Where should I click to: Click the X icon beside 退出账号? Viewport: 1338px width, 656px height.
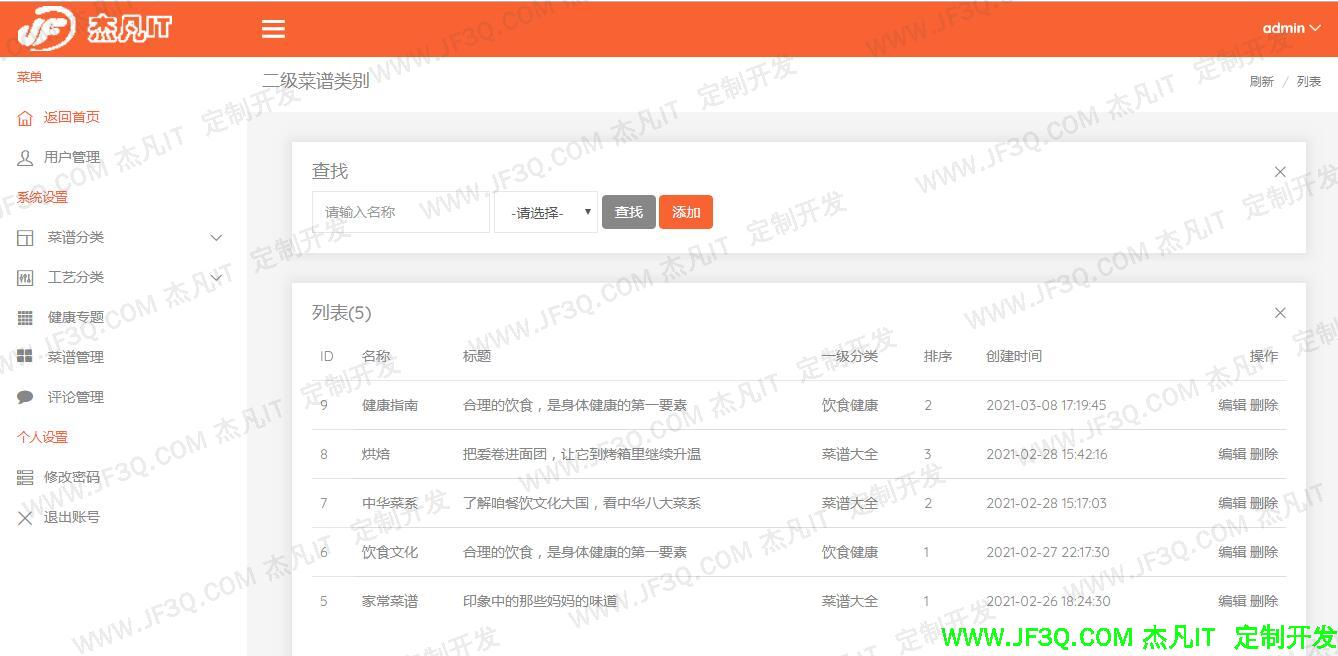25,518
